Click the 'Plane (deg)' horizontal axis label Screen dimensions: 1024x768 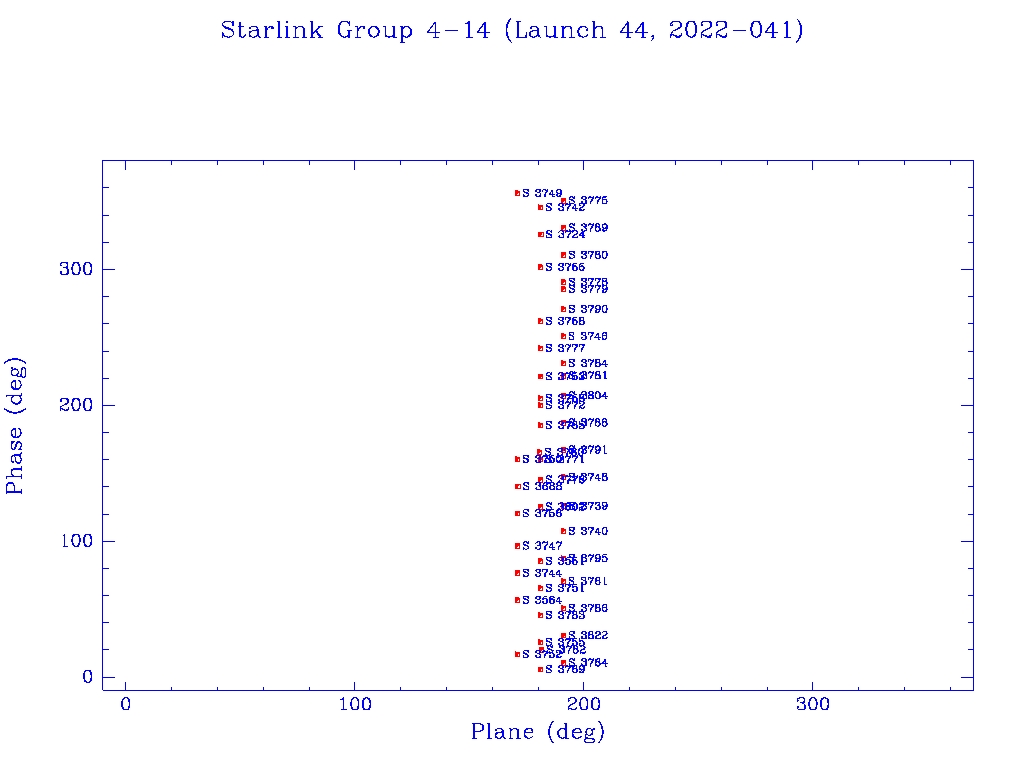pyautogui.click(x=538, y=731)
